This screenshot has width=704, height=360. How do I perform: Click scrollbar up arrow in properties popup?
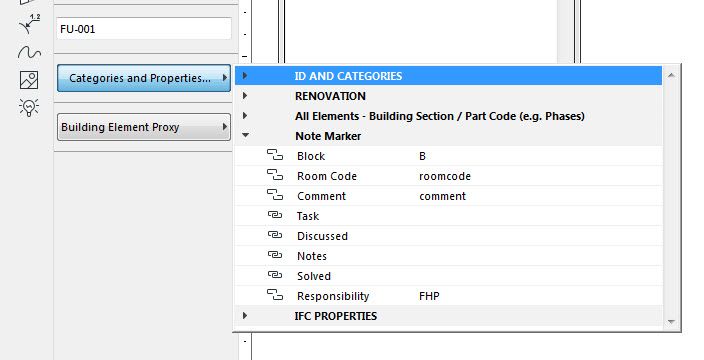[671, 75]
